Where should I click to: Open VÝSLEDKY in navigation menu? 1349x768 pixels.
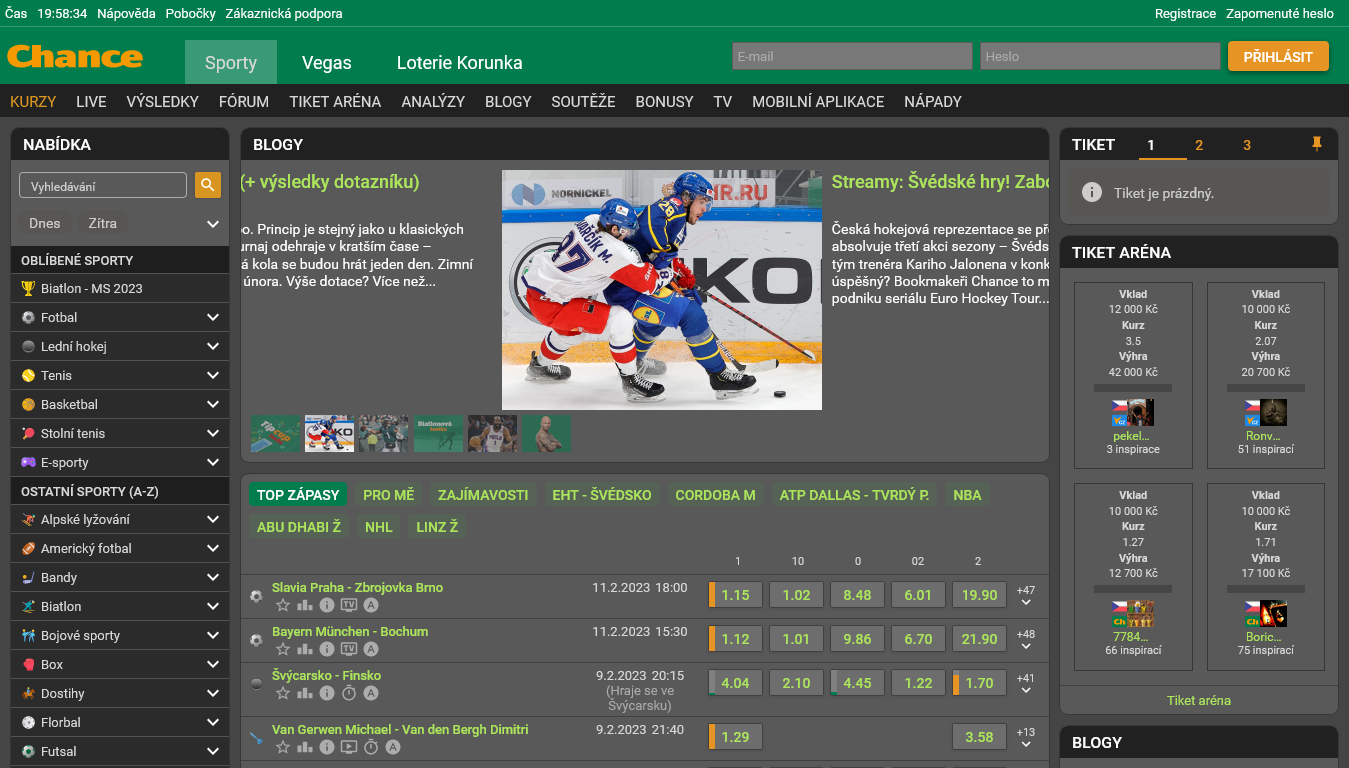coord(163,101)
